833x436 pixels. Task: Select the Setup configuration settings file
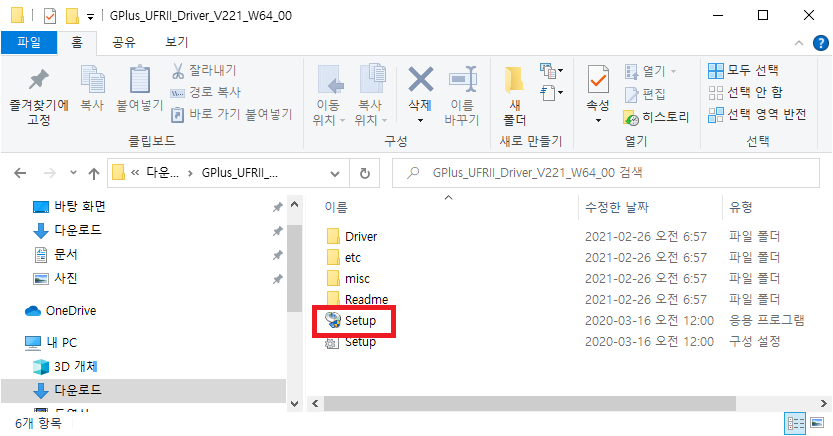360,342
